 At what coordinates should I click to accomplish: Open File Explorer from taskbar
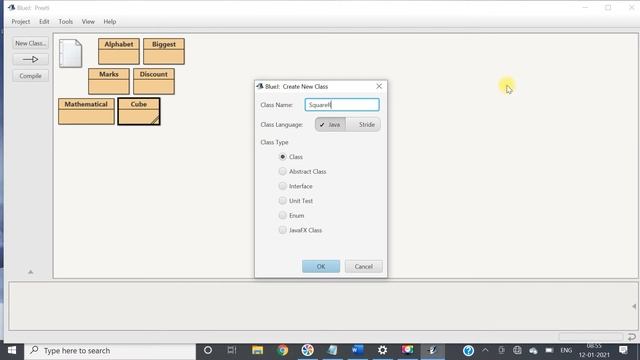tap(258, 350)
